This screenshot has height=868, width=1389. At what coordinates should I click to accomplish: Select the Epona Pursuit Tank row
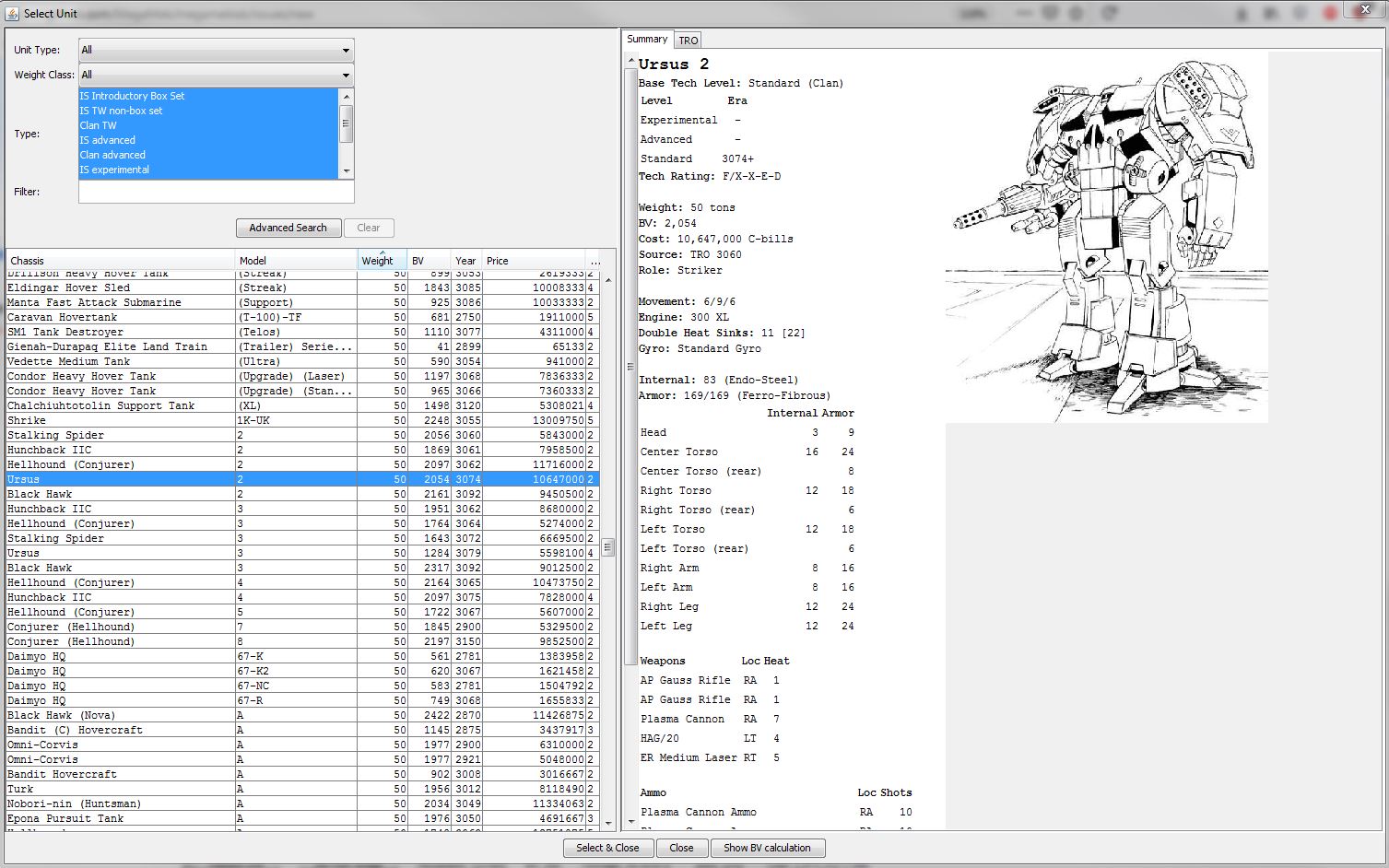pos(302,818)
